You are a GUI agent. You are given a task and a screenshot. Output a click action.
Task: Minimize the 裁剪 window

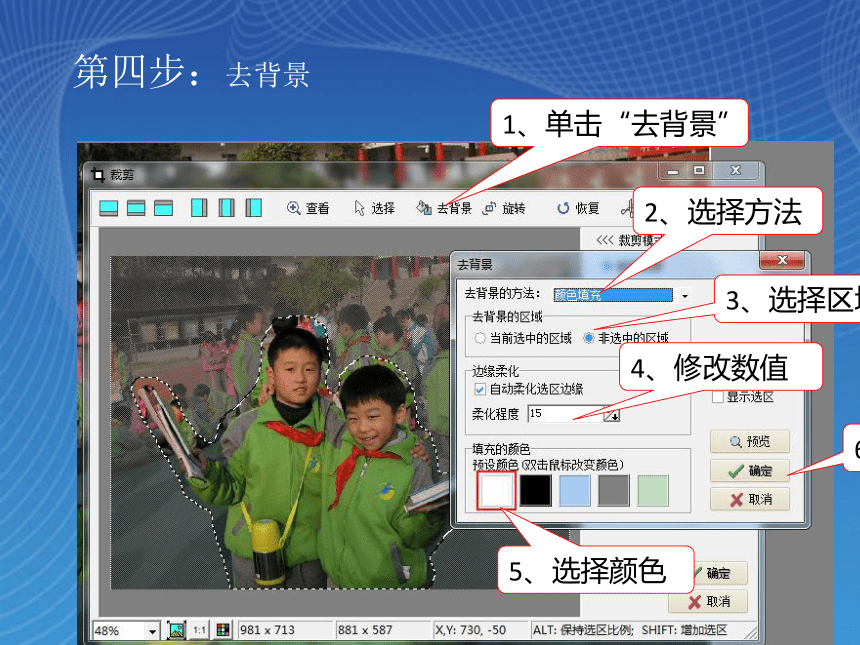pyautogui.click(x=672, y=171)
